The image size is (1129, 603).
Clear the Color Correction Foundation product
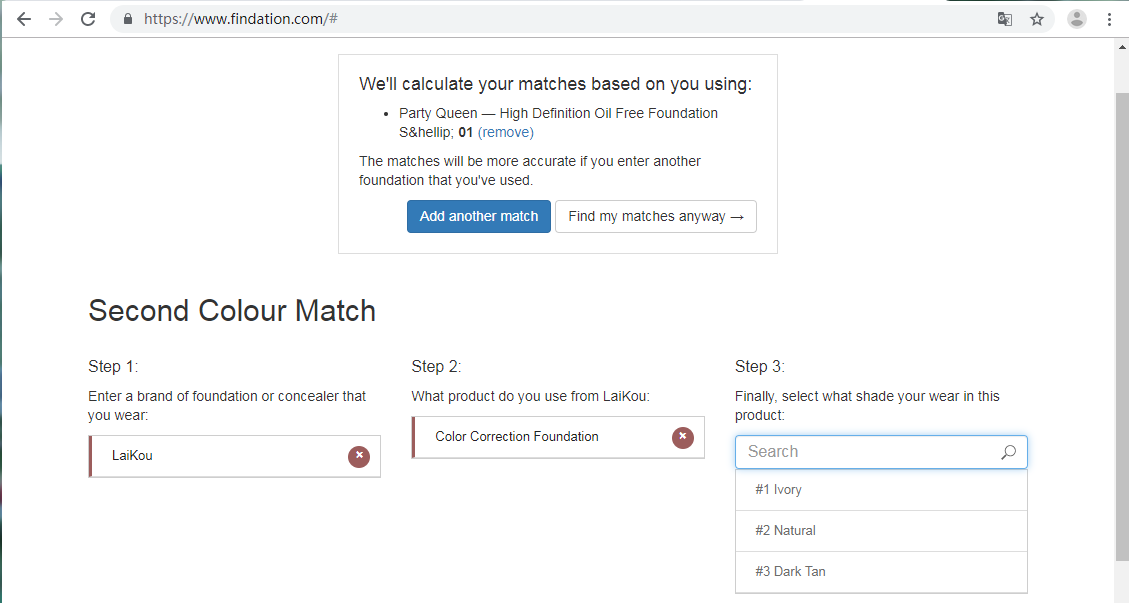pyautogui.click(x=683, y=437)
